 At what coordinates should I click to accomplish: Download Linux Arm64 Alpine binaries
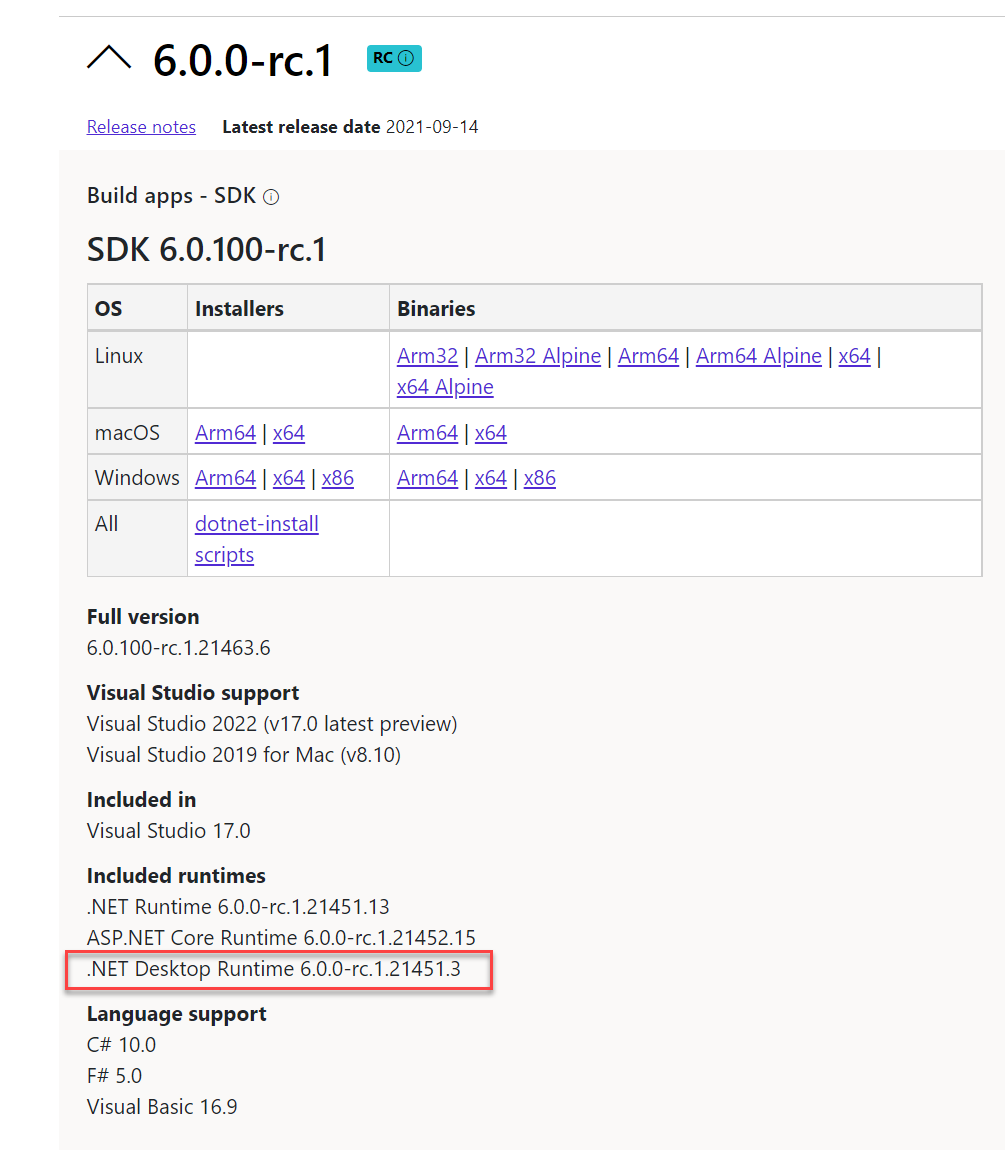(x=759, y=356)
